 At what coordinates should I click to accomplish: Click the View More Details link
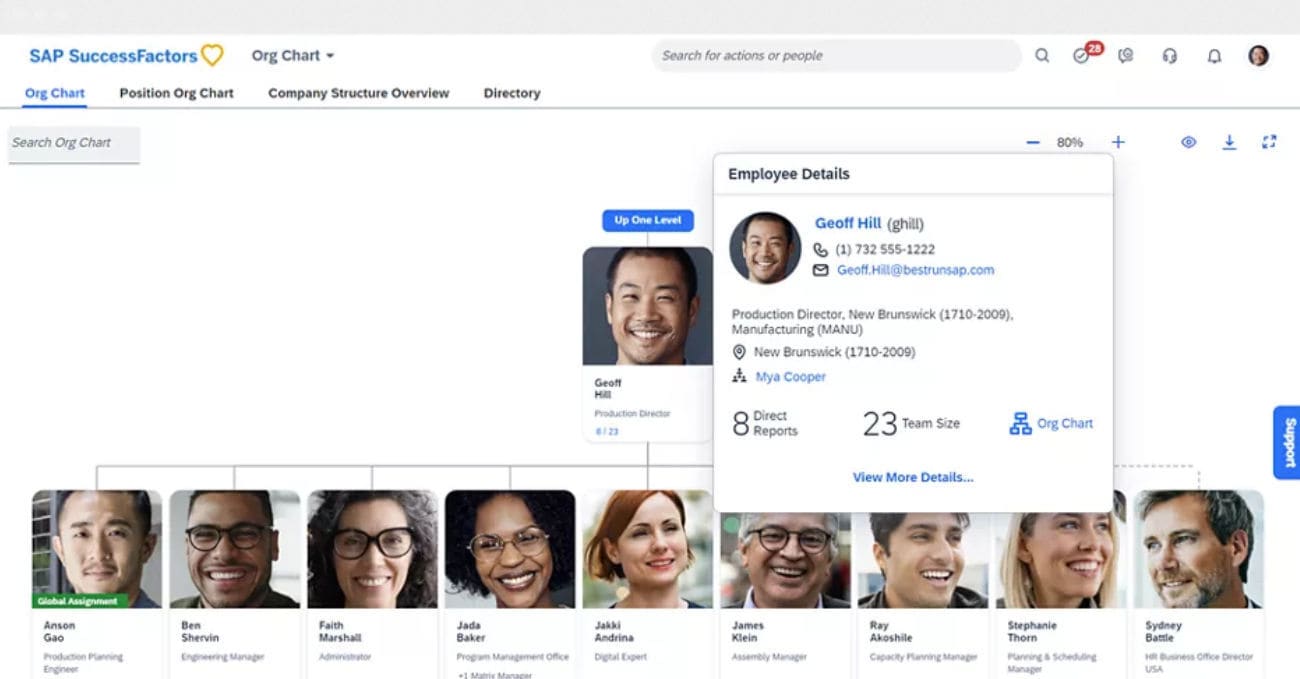pos(912,477)
